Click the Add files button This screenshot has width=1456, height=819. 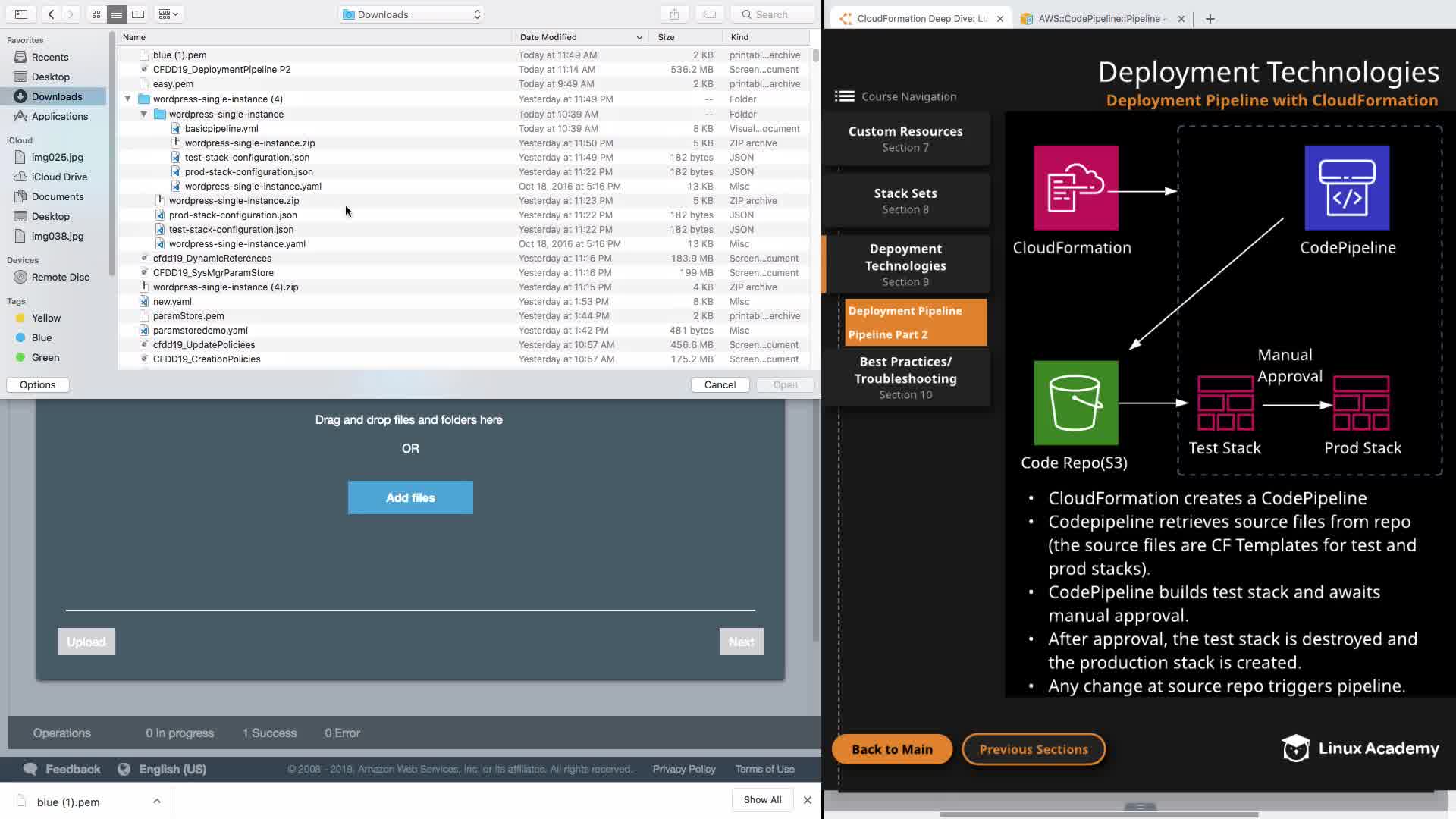tap(409, 497)
